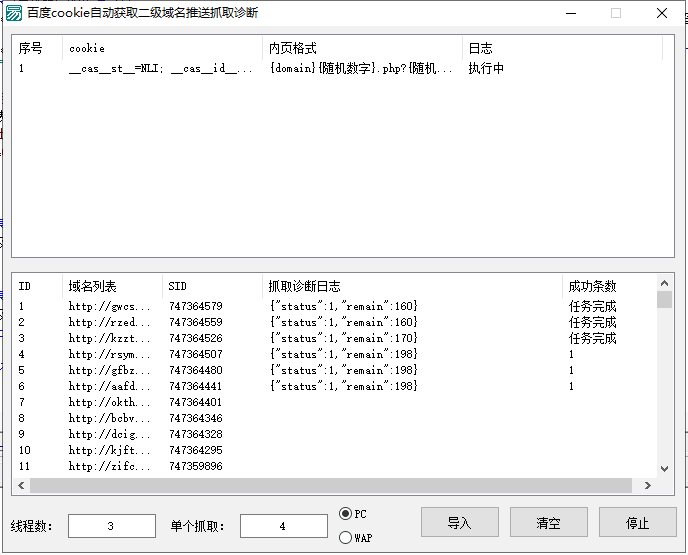Click the cookie column header
688x555 pixels.
[x=162, y=48]
